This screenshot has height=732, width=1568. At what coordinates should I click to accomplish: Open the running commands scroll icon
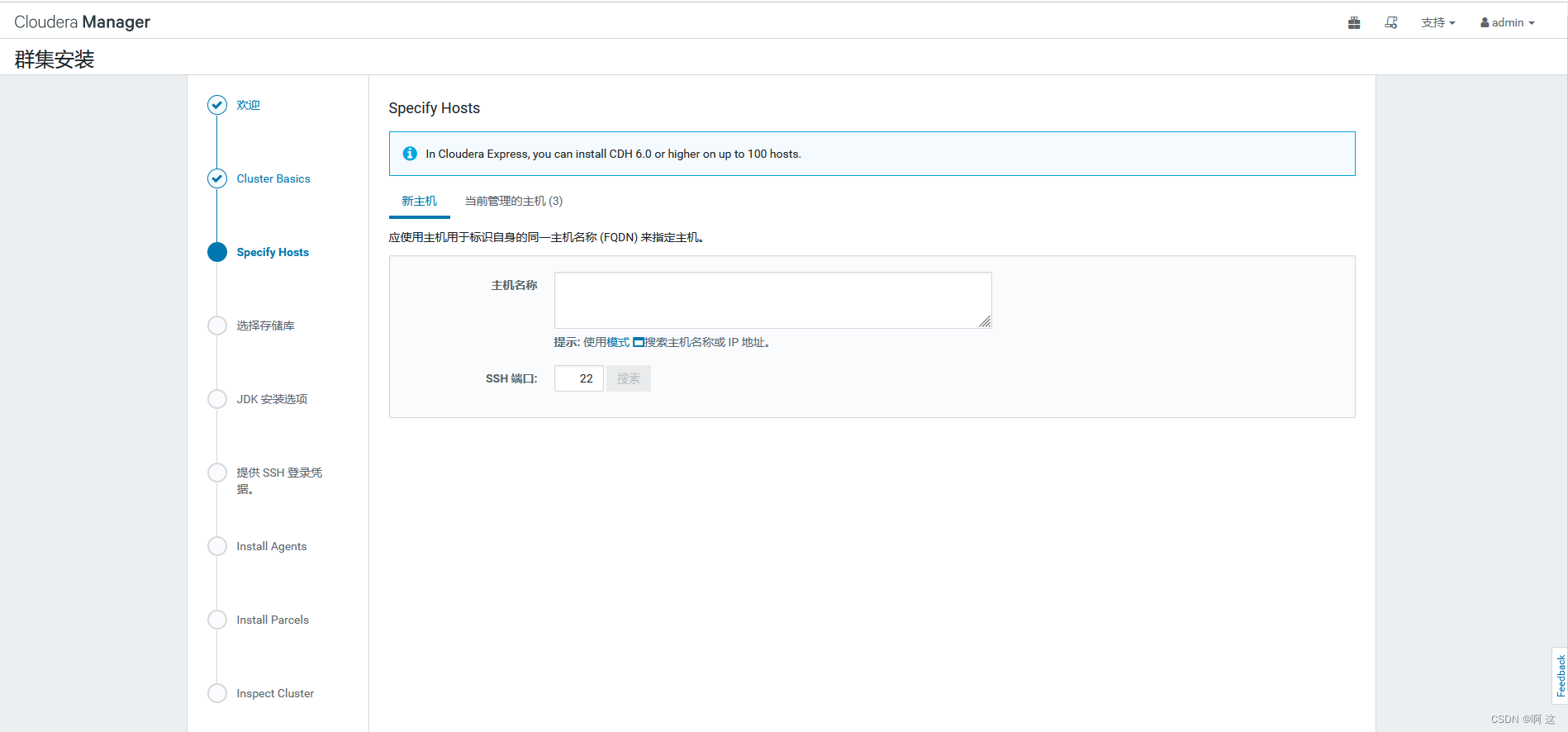point(1391,23)
